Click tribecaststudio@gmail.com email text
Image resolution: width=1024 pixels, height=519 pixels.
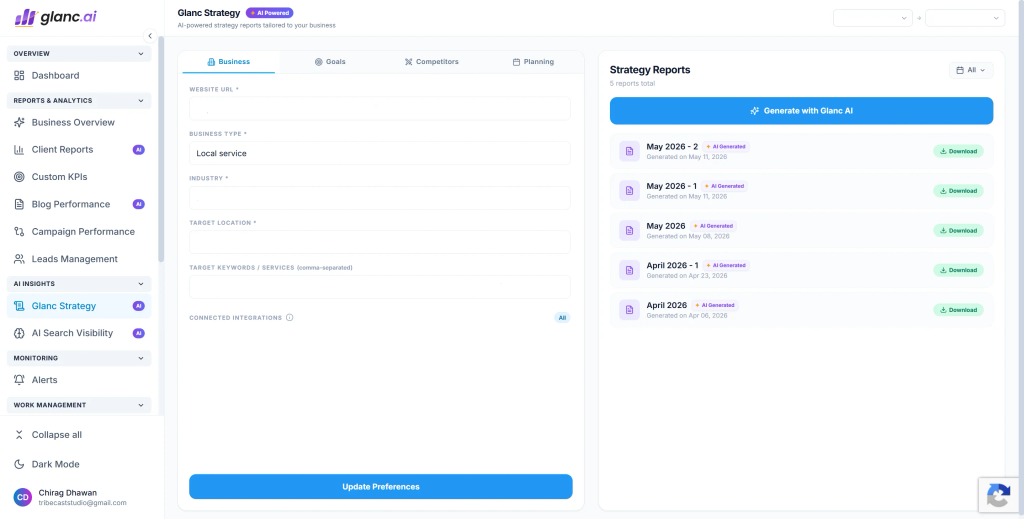click(x=82, y=503)
